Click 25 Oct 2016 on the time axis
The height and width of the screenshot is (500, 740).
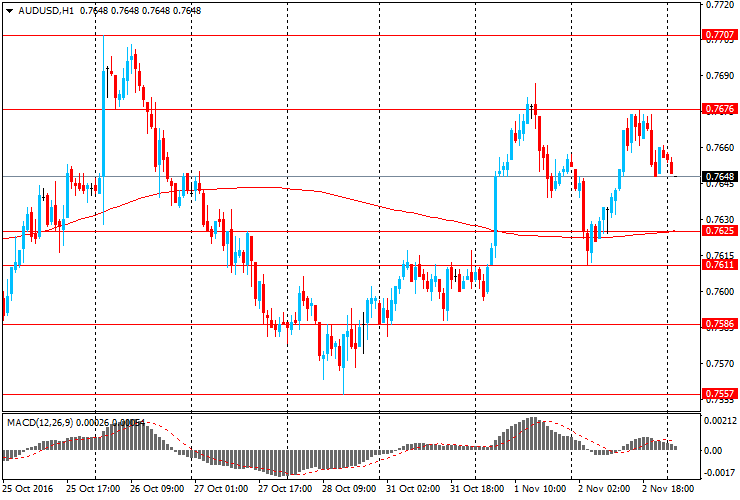coord(28,490)
